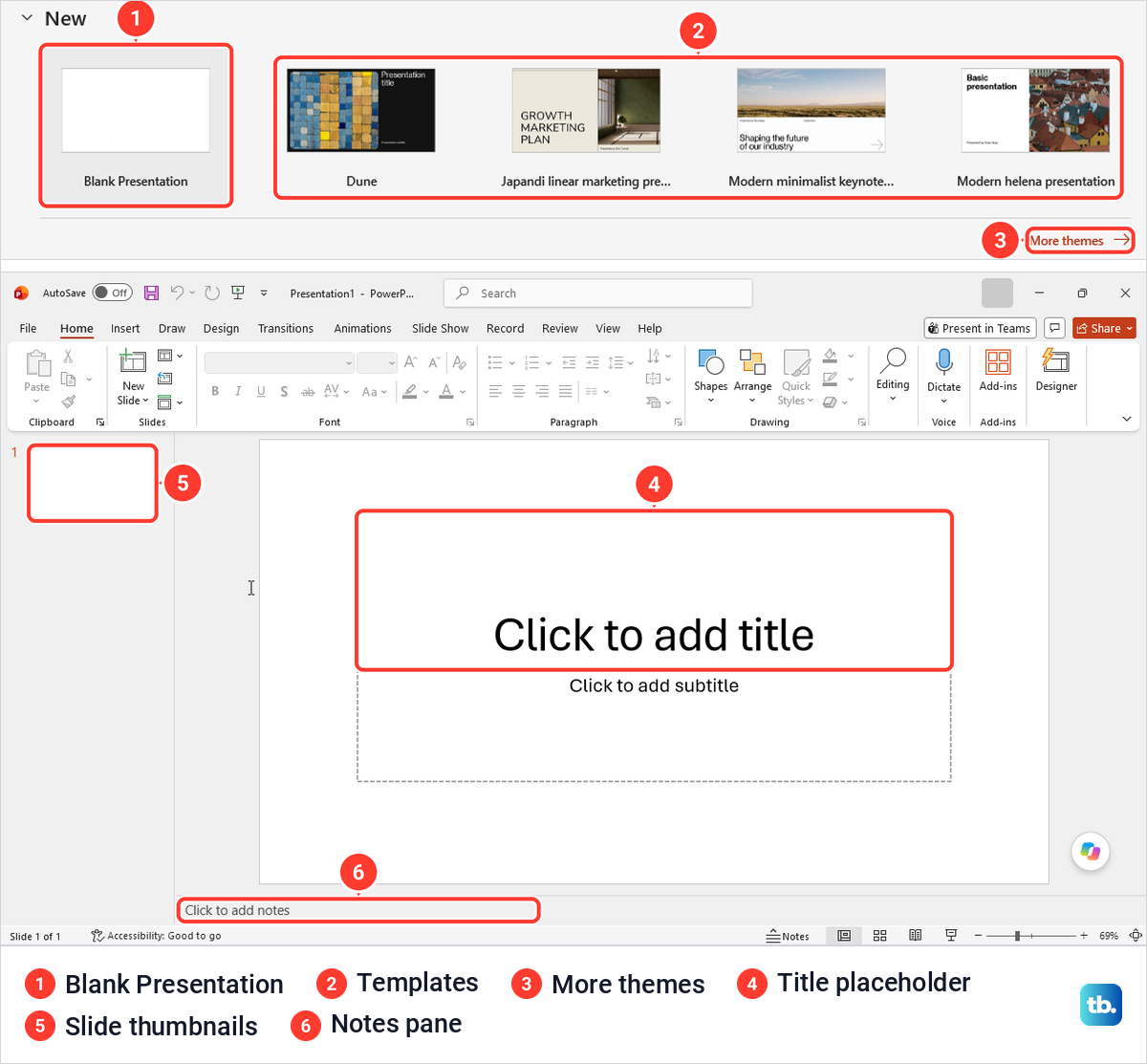Click the Center align icon
The height and width of the screenshot is (1064, 1147).
[x=518, y=391]
